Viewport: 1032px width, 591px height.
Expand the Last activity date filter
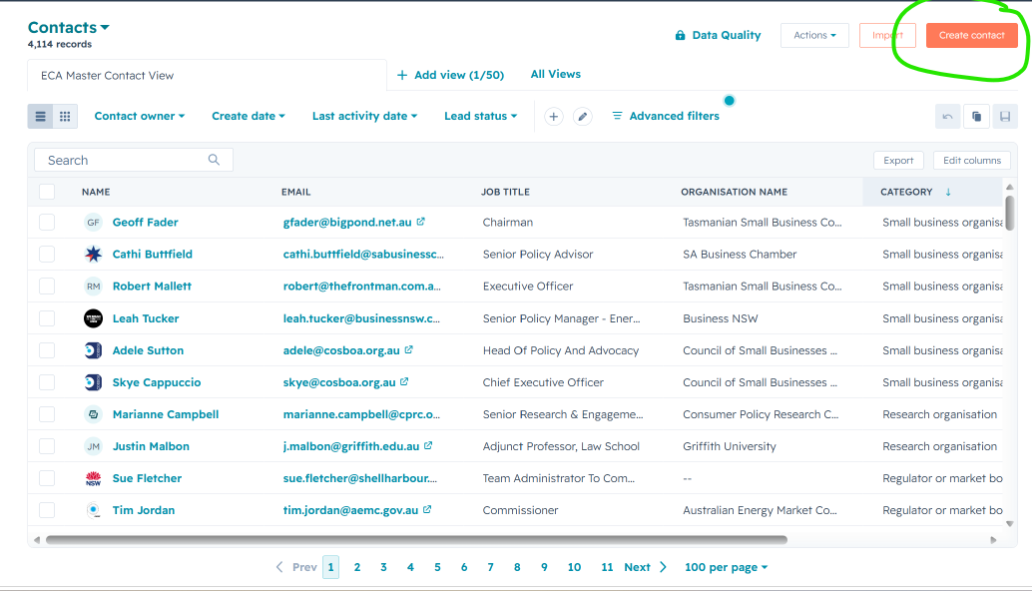(x=365, y=116)
